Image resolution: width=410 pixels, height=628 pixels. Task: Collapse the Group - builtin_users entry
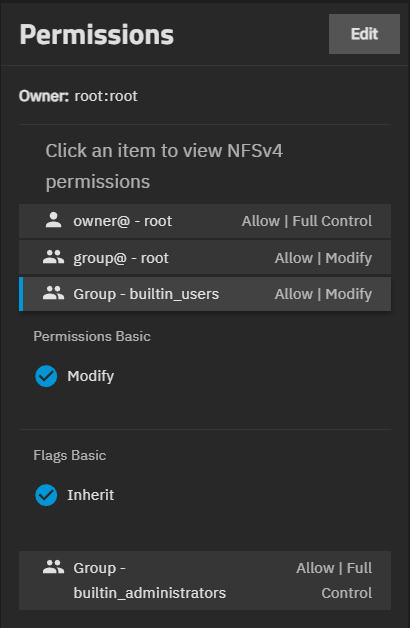coord(205,294)
